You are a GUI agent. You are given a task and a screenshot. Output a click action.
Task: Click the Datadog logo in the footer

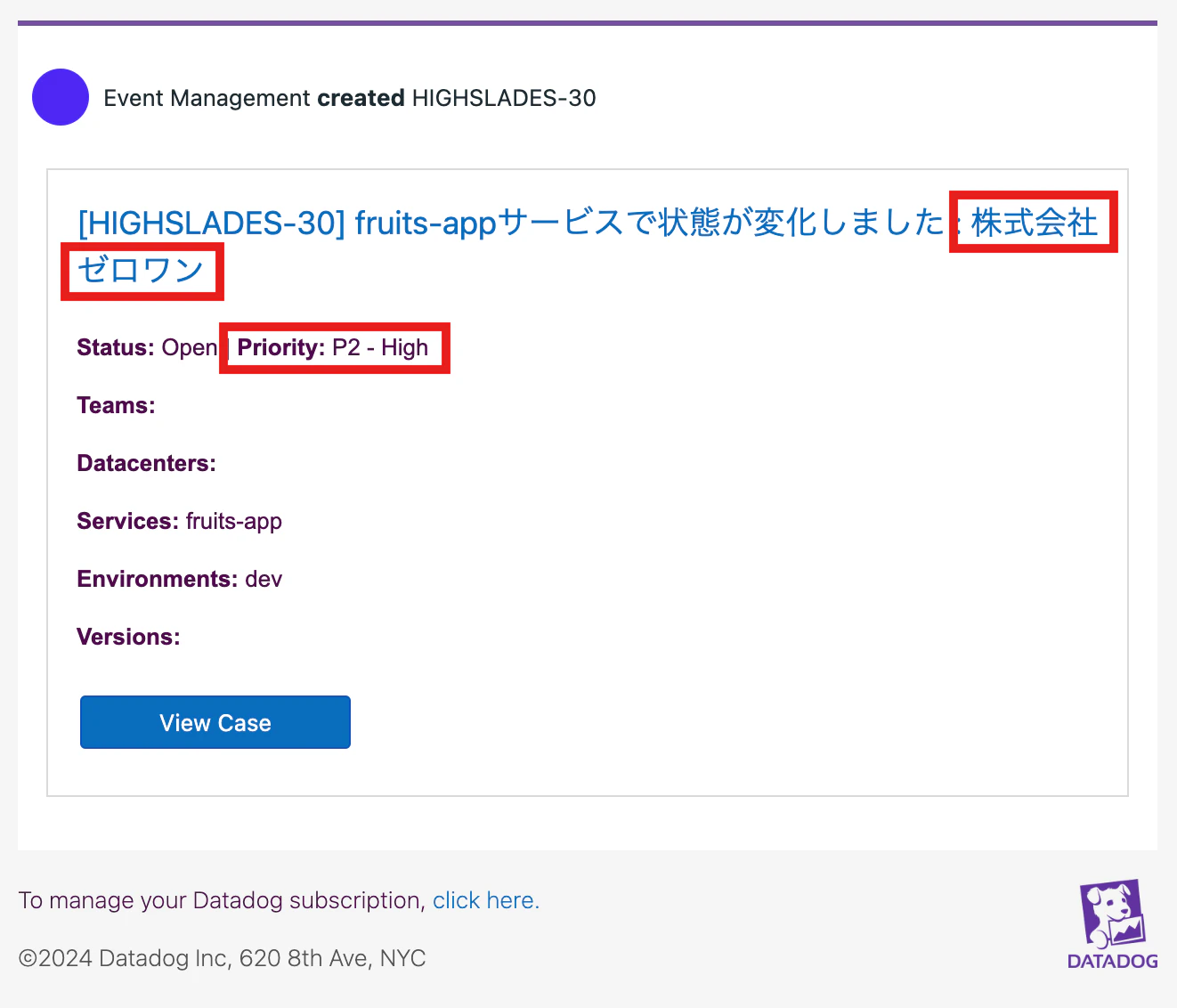tap(1113, 924)
